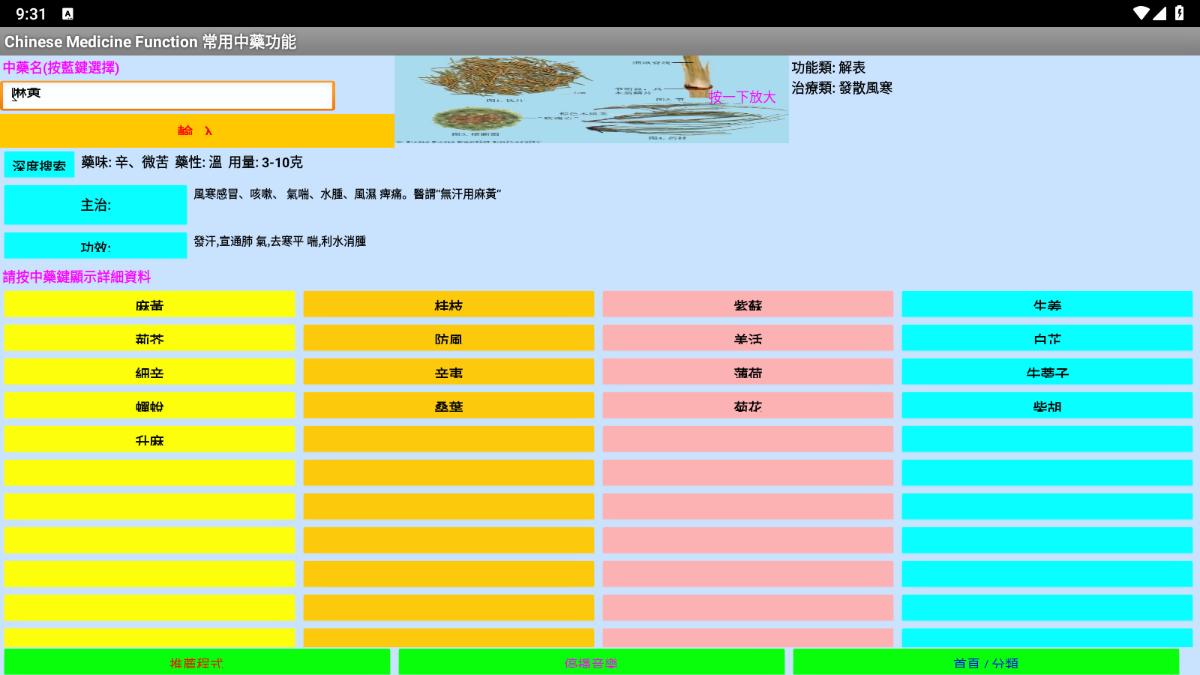Choose the 辛夷 herb

(449, 372)
